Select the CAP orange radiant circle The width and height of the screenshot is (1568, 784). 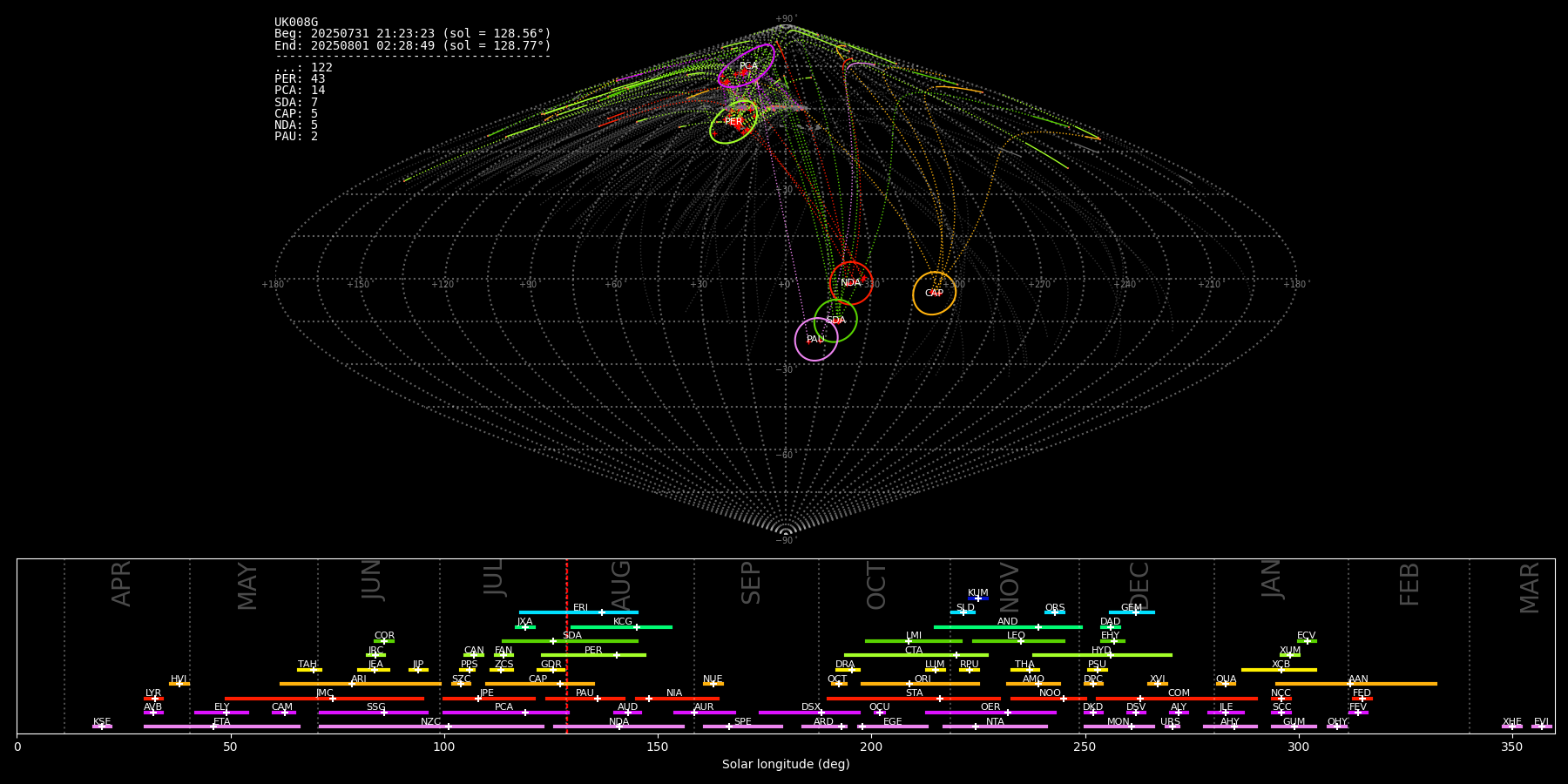click(934, 294)
